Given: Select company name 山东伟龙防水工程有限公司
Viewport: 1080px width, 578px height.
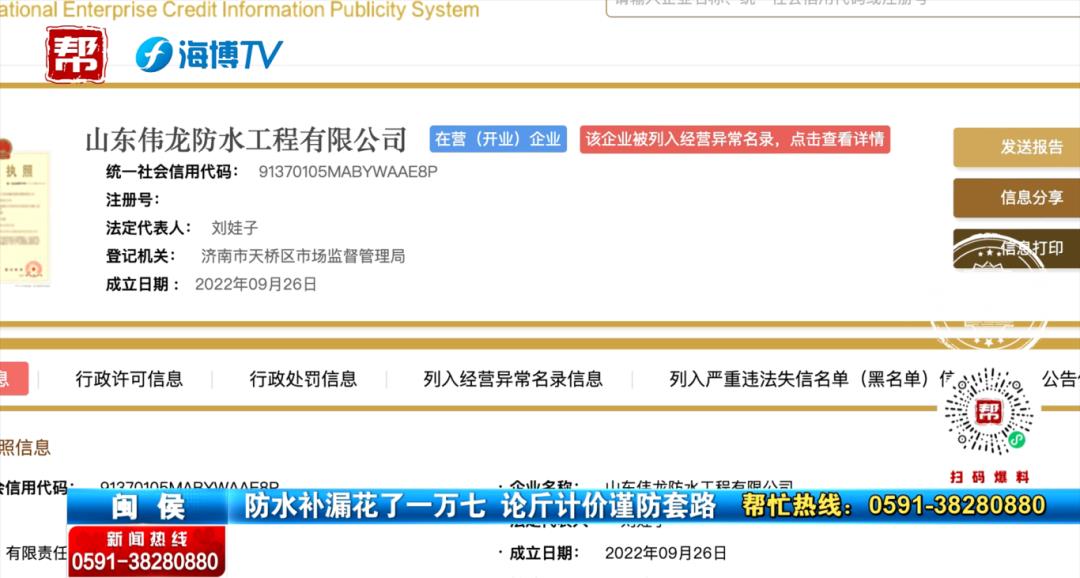Looking at the screenshot, I should [x=246, y=140].
